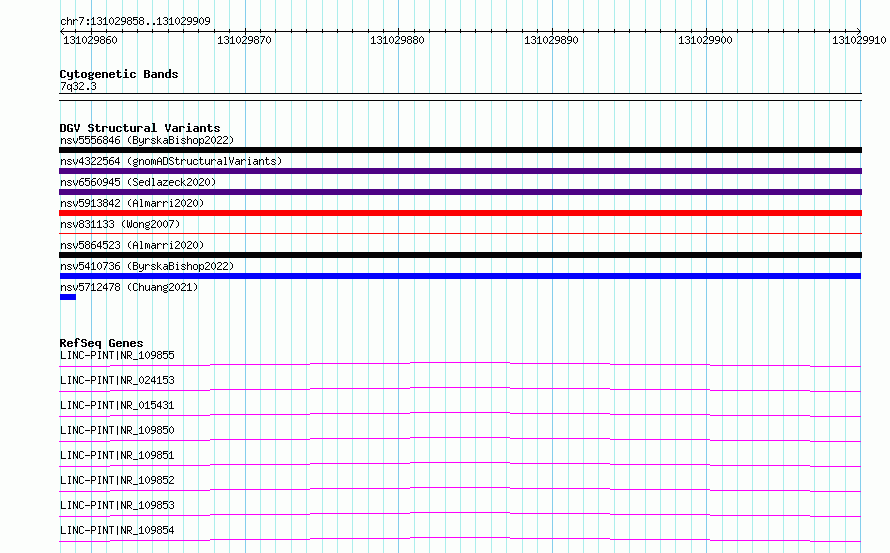
Task: Click the purple bar for nsv6560945
Action: click(x=460, y=192)
